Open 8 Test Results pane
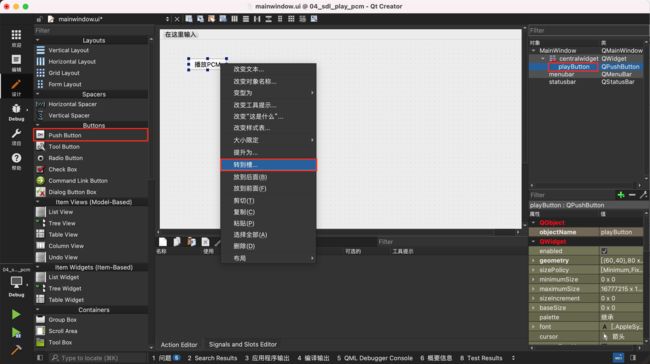The height and width of the screenshot is (364, 650). pos(481,358)
